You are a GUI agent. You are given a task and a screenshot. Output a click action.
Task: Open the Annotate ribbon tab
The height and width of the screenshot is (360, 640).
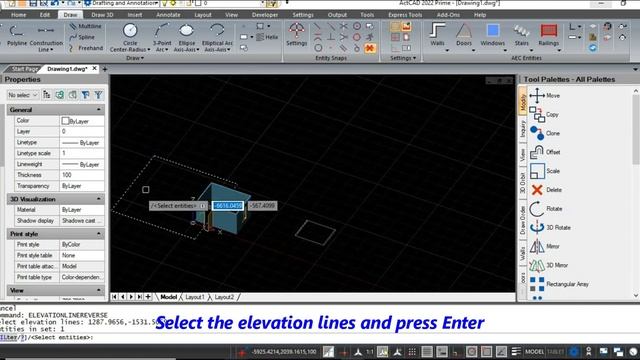point(168,15)
